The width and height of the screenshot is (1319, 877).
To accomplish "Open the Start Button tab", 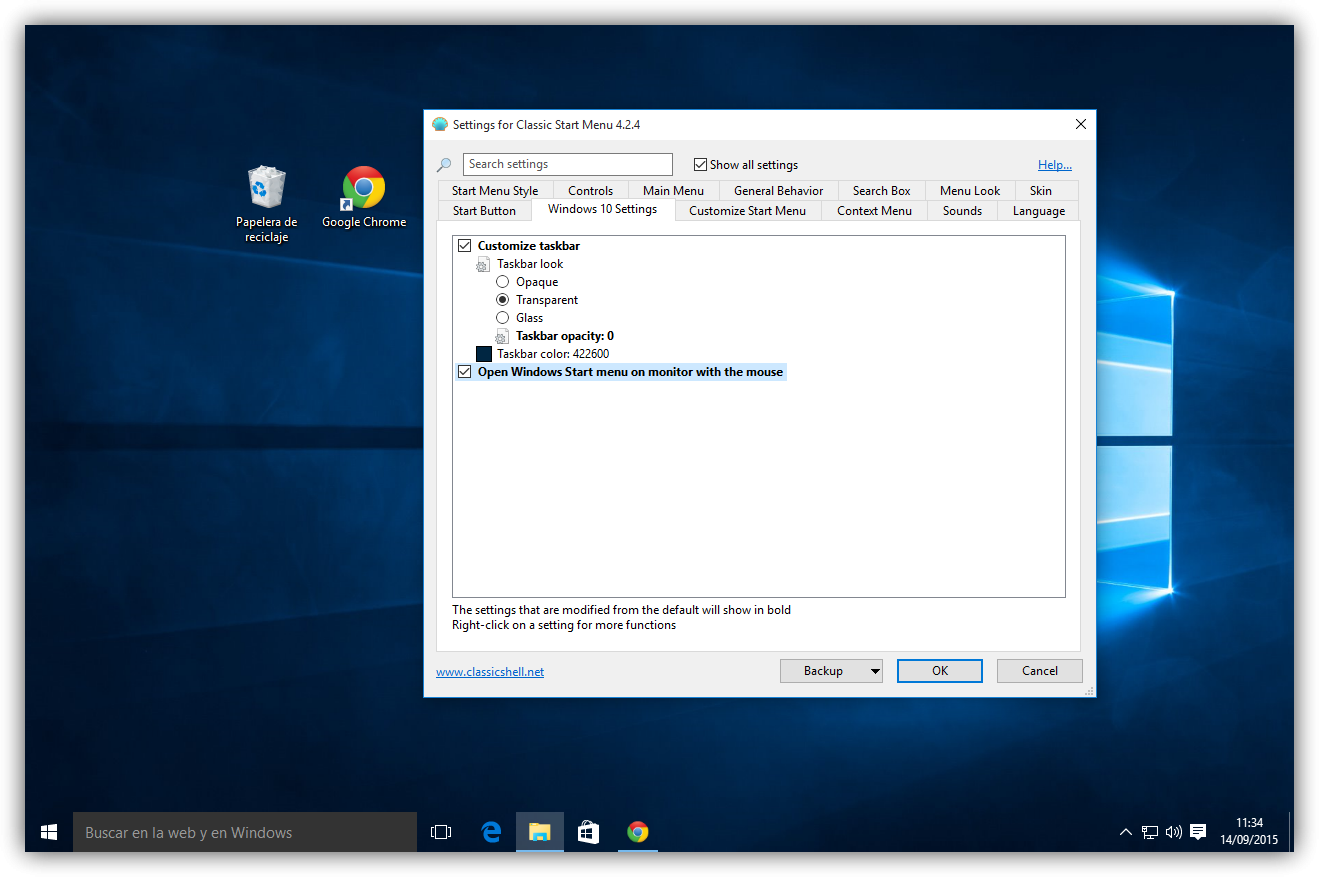I will tap(484, 211).
